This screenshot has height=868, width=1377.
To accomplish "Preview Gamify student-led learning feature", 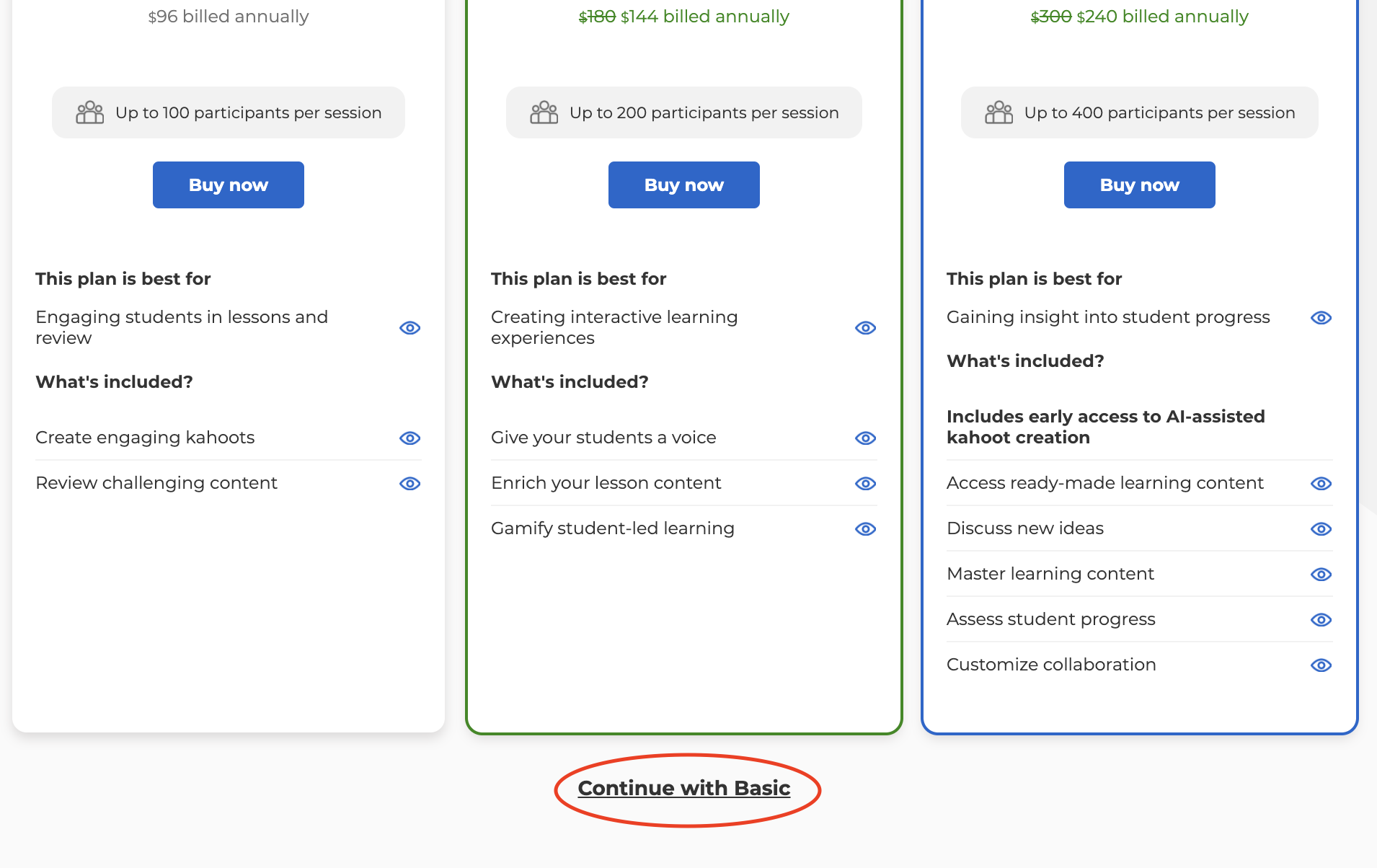I will point(865,529).
